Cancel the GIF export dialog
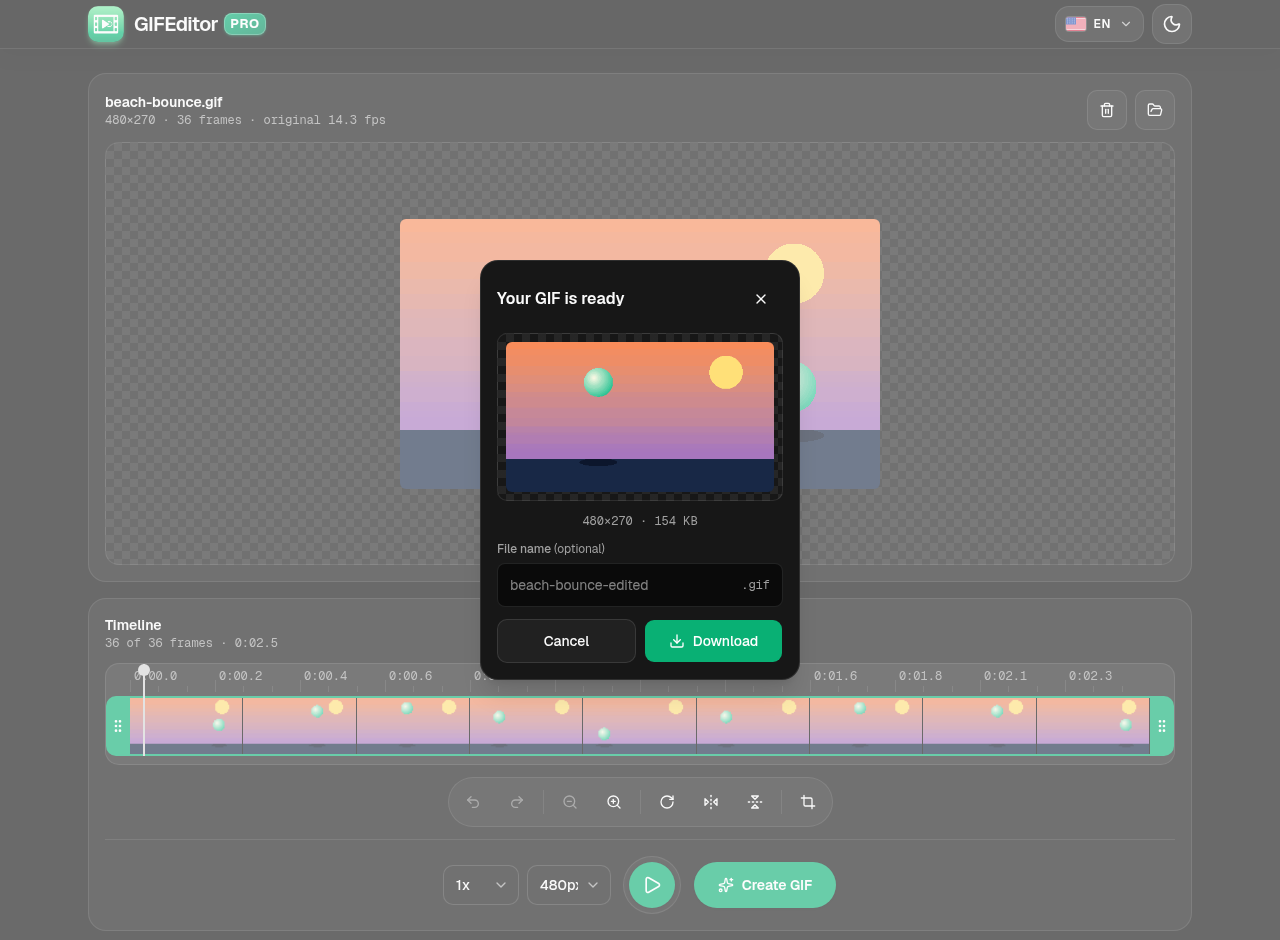This screenshot has width=1280, height=940. pos(566,641)
